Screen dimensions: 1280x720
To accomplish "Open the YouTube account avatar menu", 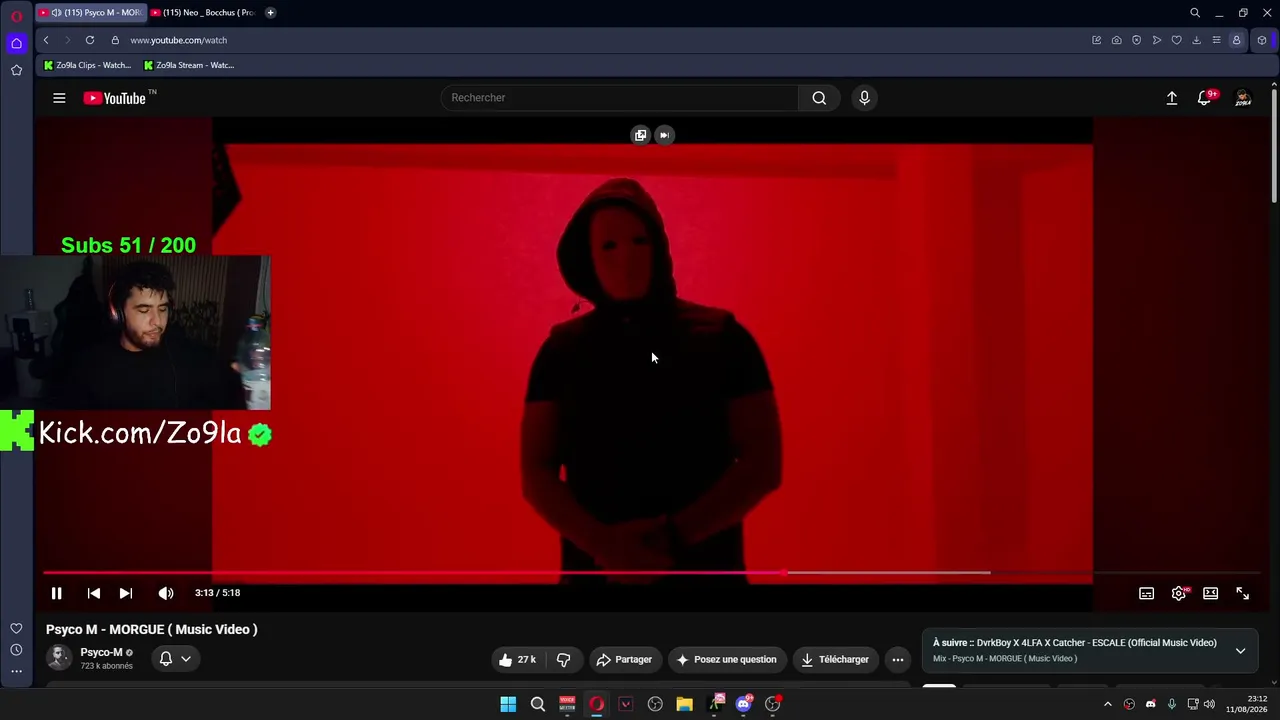I will (x=1243, y=98).
